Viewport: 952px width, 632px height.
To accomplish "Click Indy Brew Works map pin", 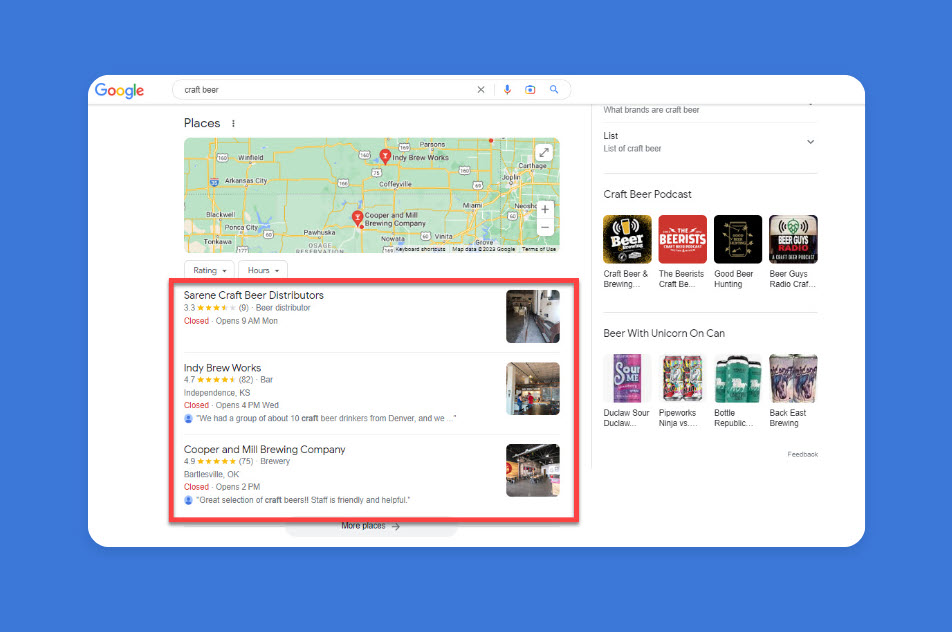I will pos(385,156).
